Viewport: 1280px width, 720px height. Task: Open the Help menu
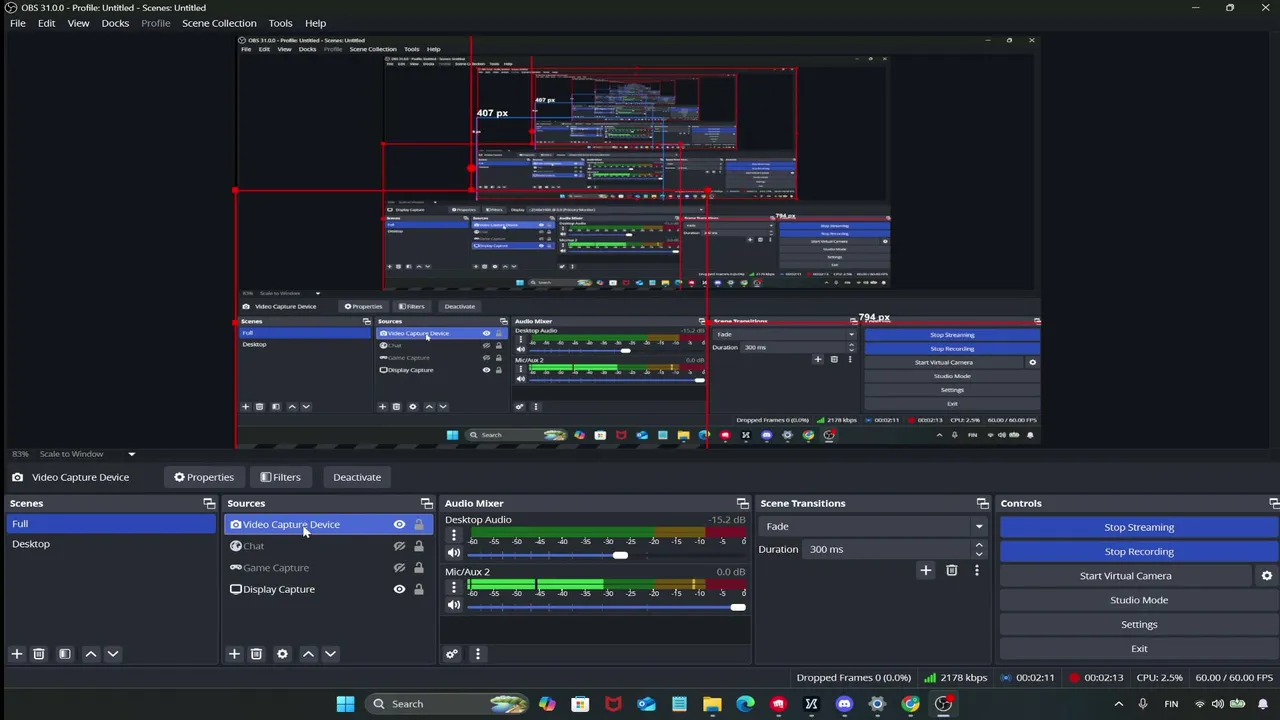pos(315,23)
